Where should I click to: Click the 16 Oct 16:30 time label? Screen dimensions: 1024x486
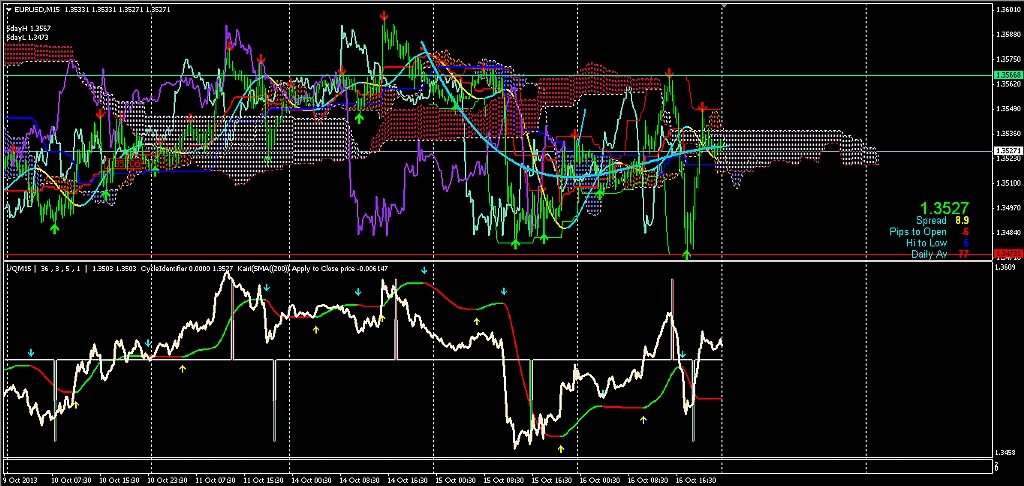[698, 479]
